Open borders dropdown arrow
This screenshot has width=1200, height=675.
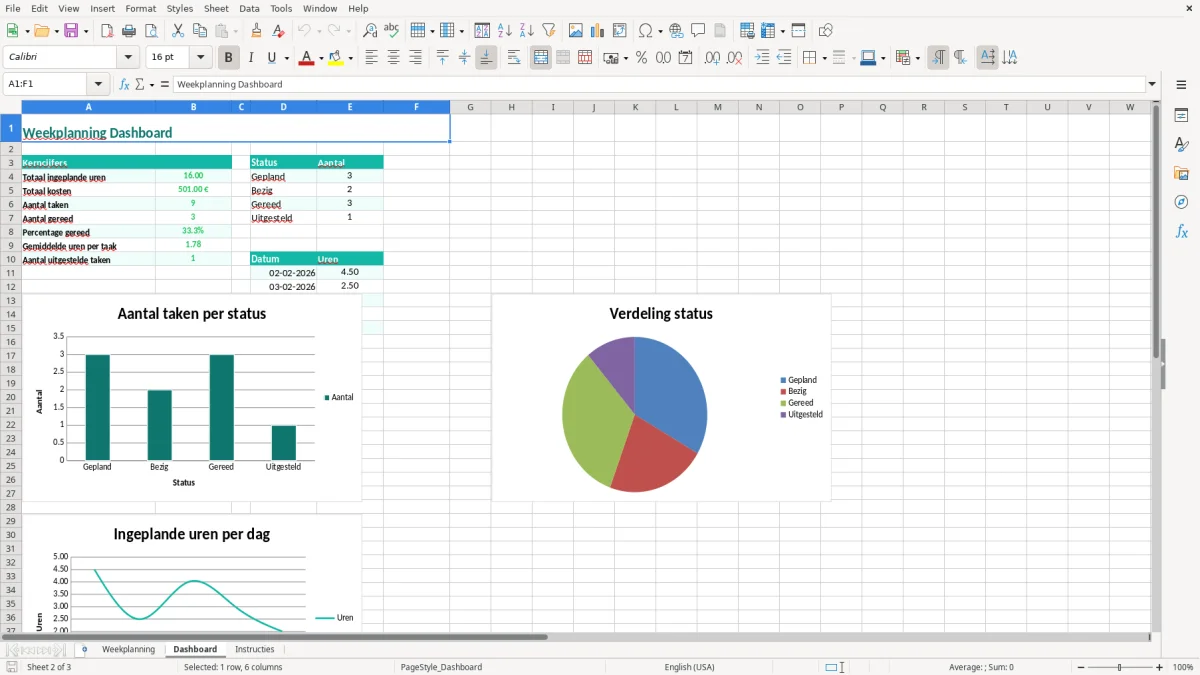(x=823, y=58)
